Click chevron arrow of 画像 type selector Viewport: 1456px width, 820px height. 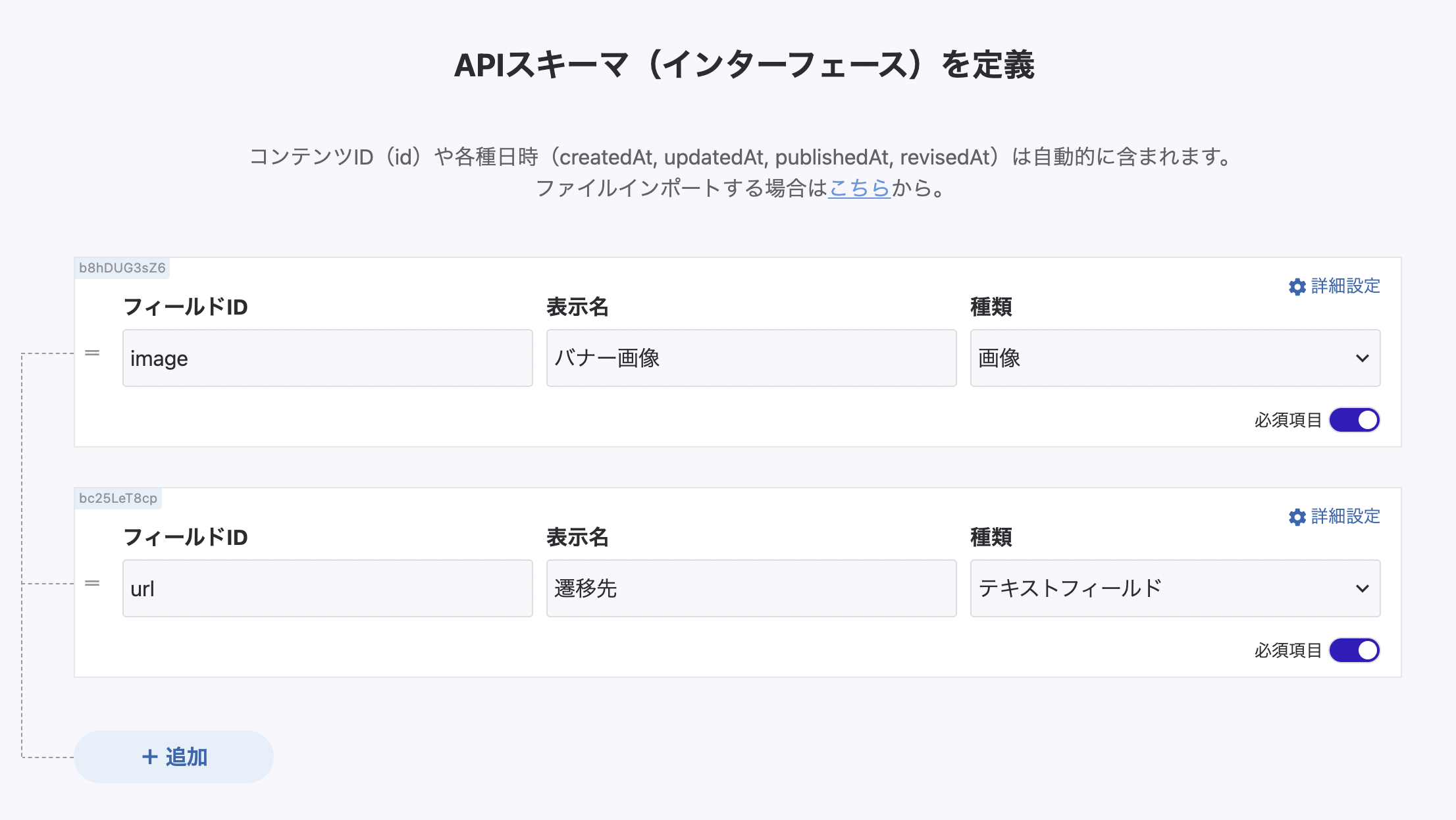[1362, 359]
